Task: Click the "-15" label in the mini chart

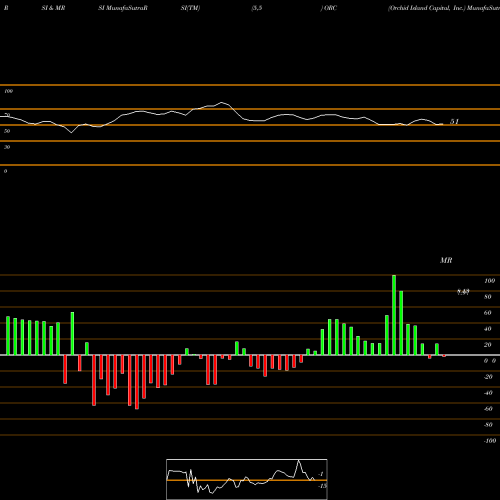Action: point(322,486)
